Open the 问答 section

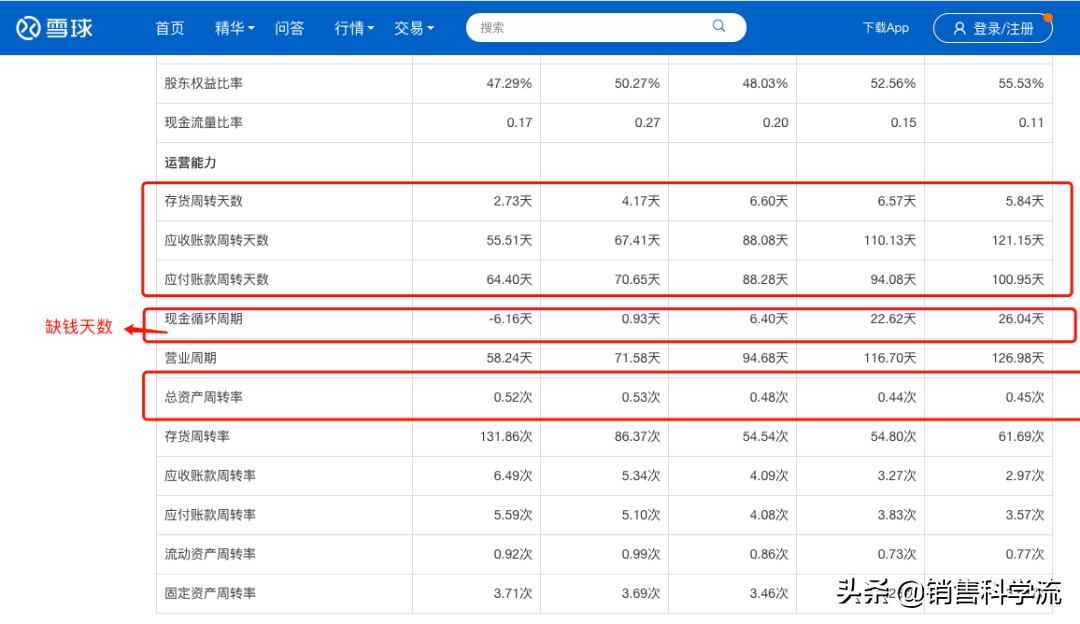pos(290,28)
